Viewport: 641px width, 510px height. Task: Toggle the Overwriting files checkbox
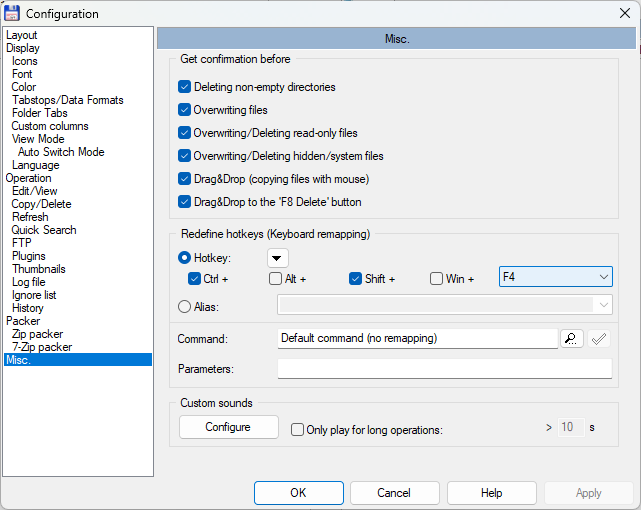click(x=184, y=110)
